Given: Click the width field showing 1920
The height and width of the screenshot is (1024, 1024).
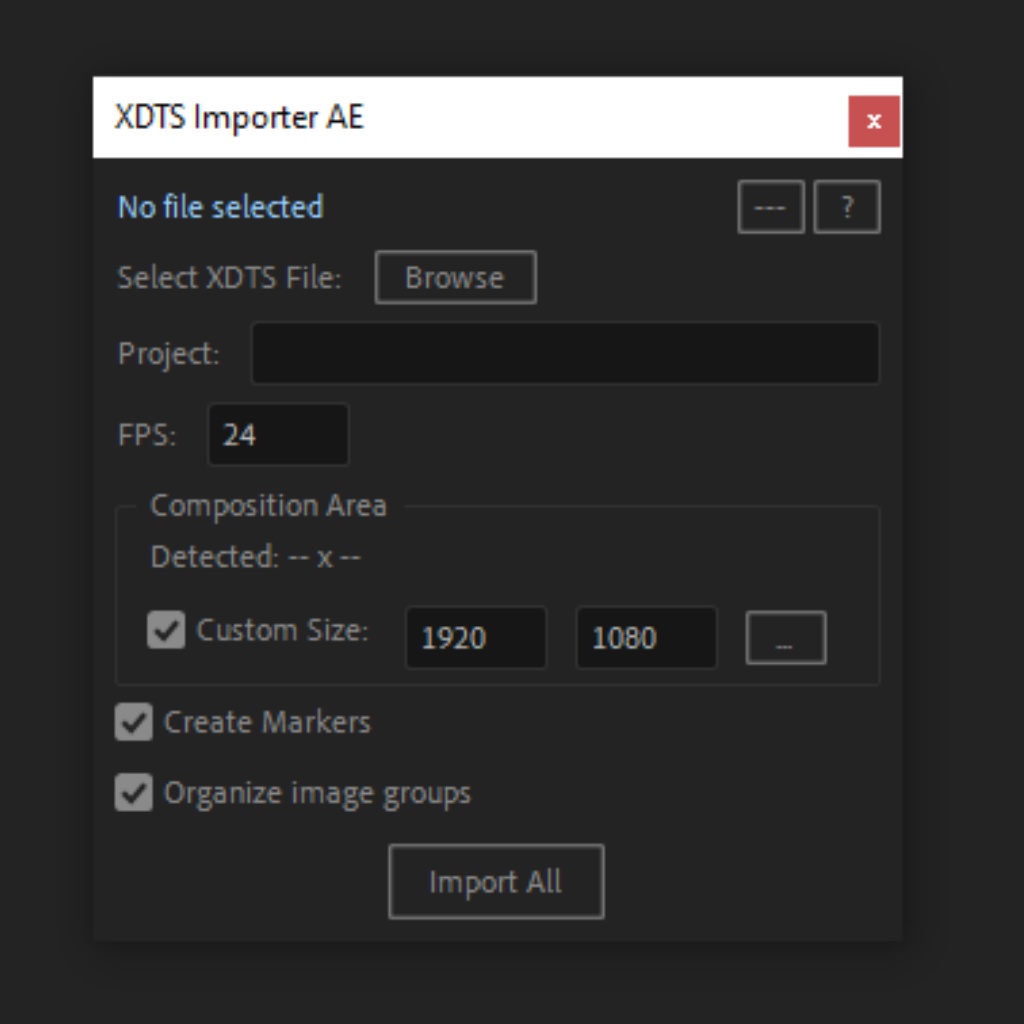Looking at the screenshot, I should click(x=474, y=638).
